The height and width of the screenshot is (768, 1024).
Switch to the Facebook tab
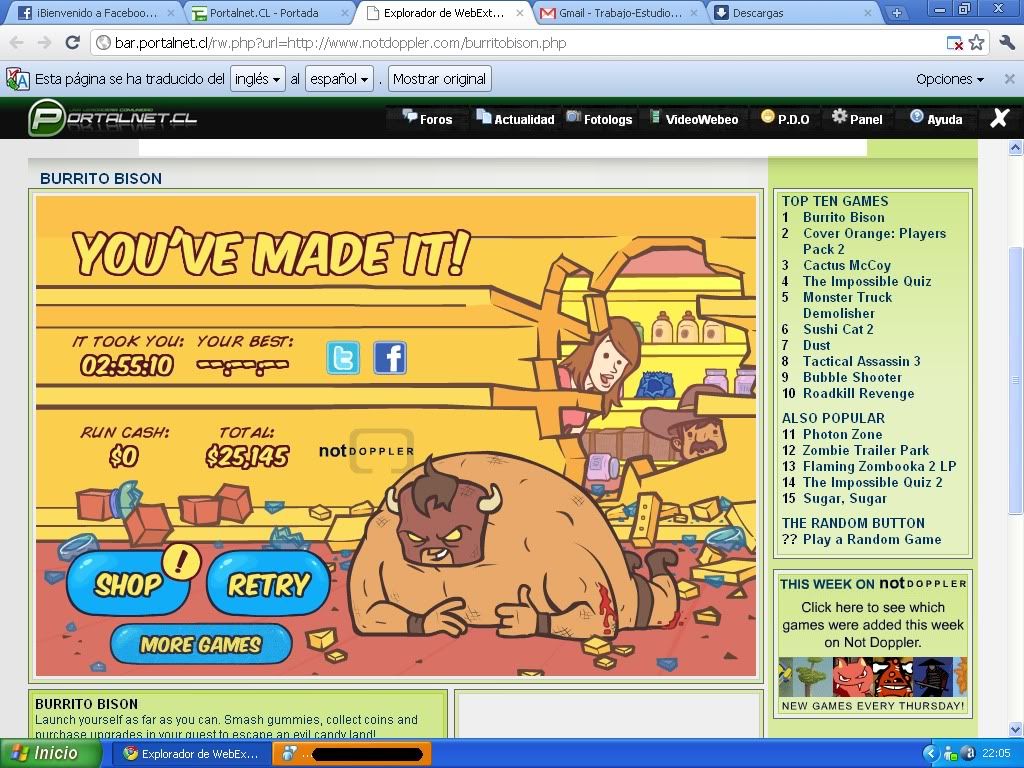(95, 13)
